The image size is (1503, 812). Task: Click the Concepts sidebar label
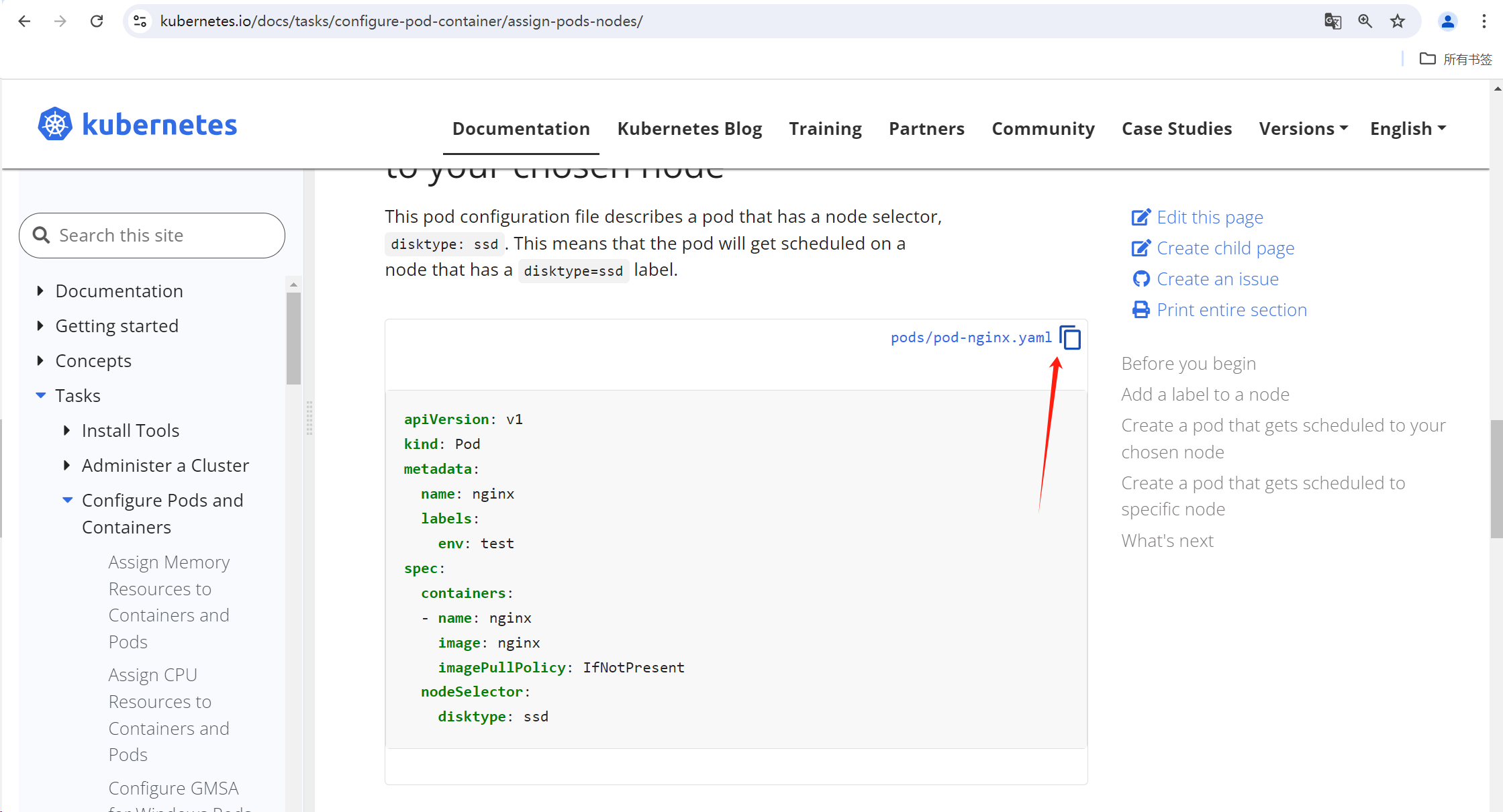pos(93,360)
